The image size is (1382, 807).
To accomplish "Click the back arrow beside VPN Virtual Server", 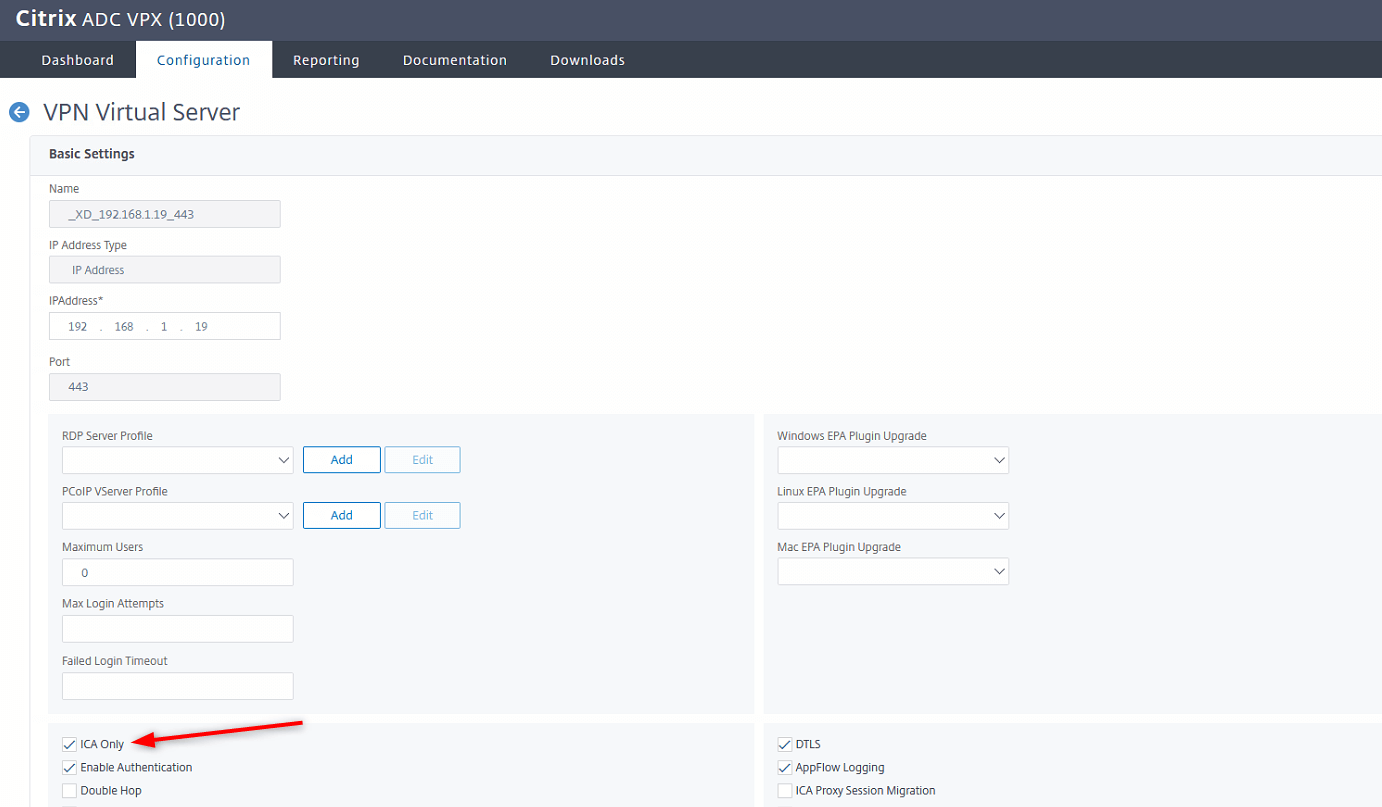I will point(18,112).
